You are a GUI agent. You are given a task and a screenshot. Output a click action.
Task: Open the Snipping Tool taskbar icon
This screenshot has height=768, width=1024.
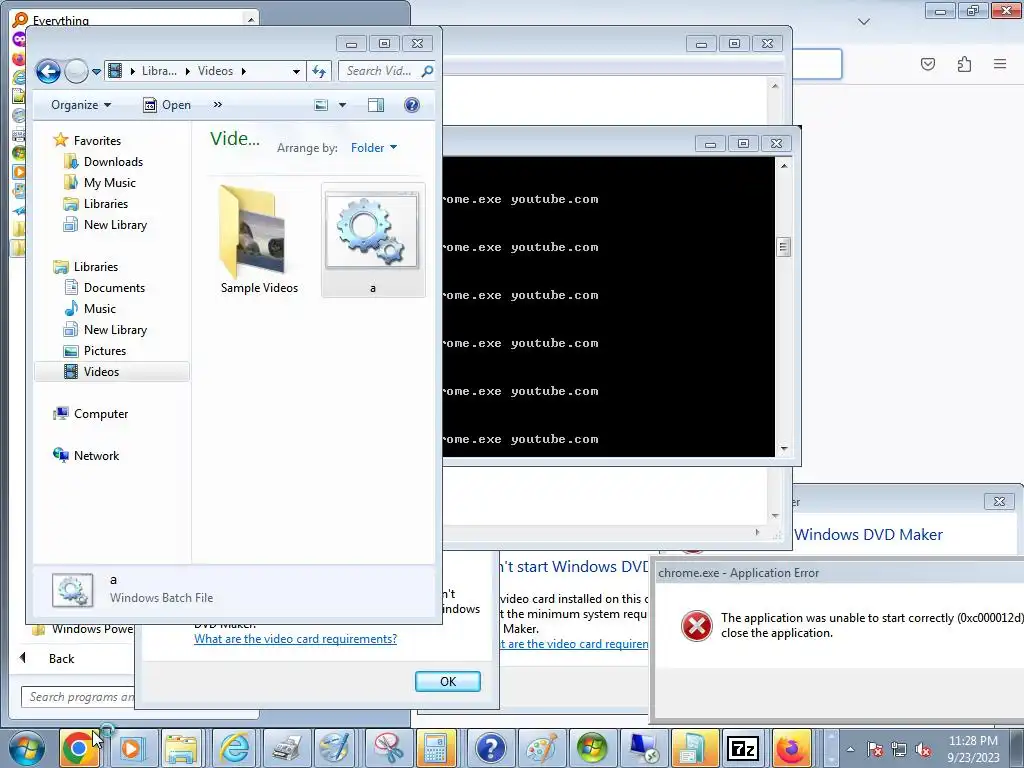click(388, 748)
